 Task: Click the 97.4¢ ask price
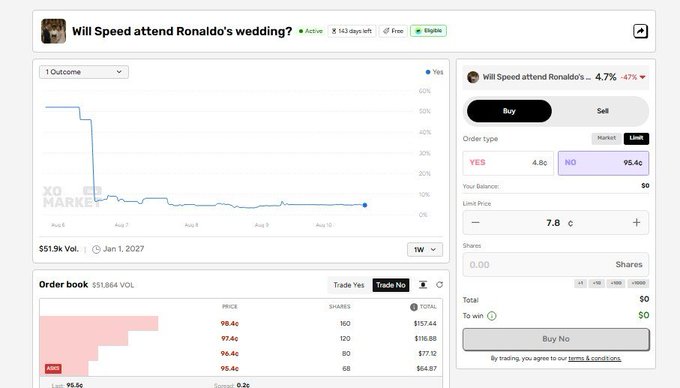pos(229,339)
